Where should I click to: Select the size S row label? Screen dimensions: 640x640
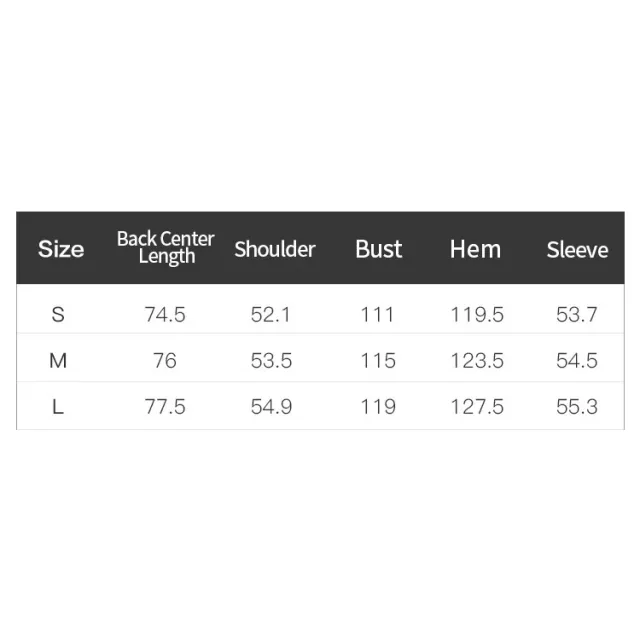[58, 314]
